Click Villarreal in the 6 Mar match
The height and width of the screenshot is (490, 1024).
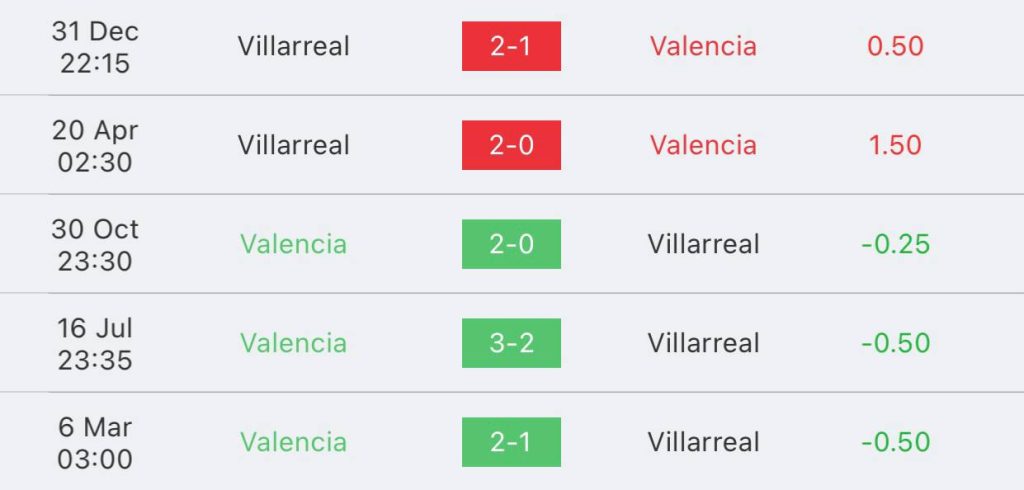(x=703, y=442)
